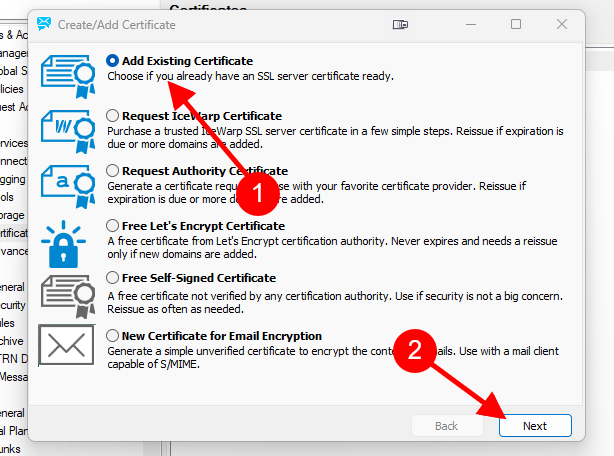Choose Free Self-Signed Certificate option

point(112,278)
